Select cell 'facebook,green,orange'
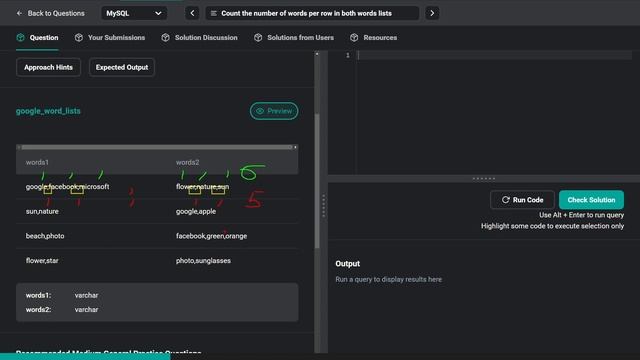 coord(211,236)
